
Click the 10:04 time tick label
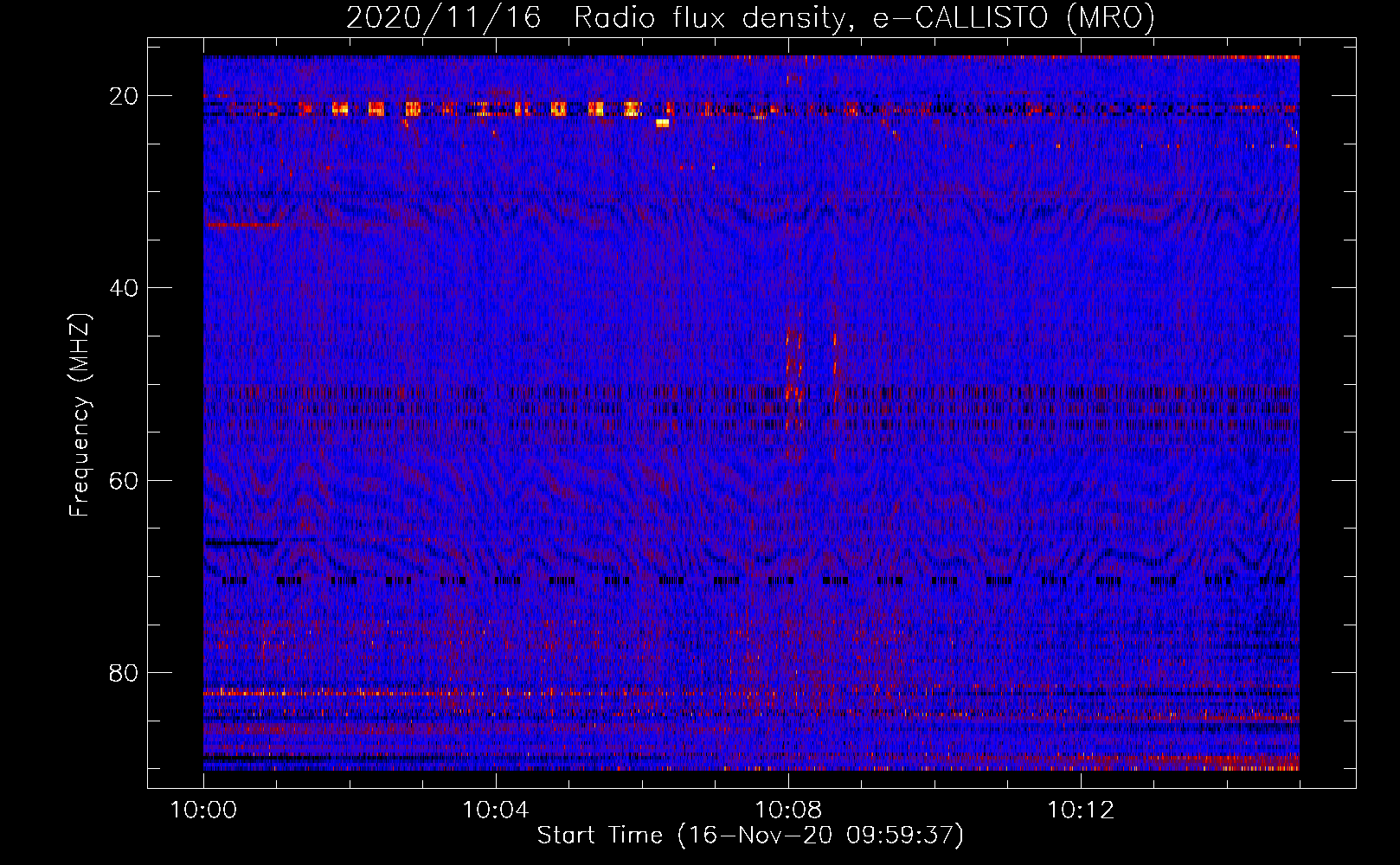496,811
